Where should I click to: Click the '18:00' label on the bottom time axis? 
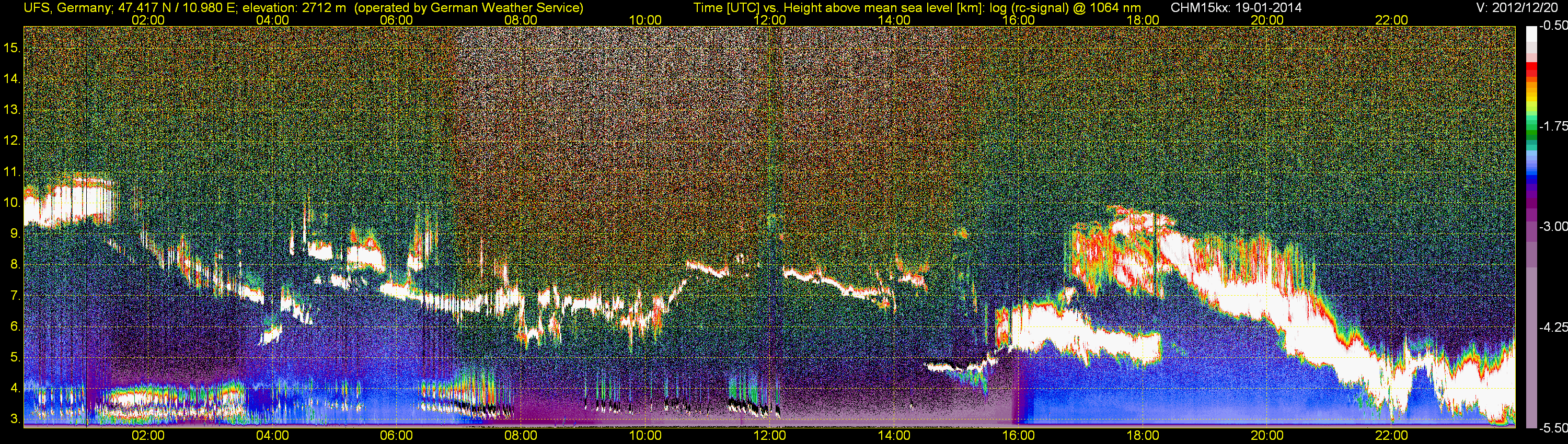[x=1143, y=436]
